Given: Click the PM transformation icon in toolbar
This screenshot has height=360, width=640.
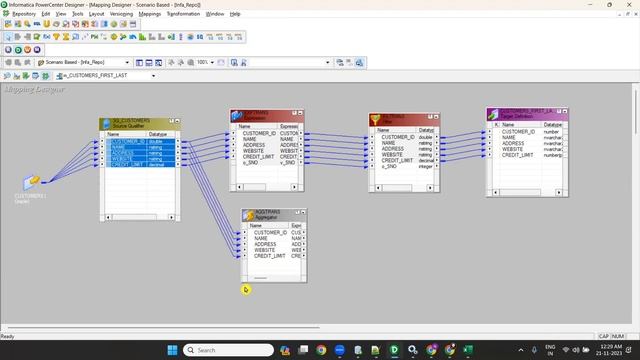Looking at the screenshot, I should click(94, 37).
